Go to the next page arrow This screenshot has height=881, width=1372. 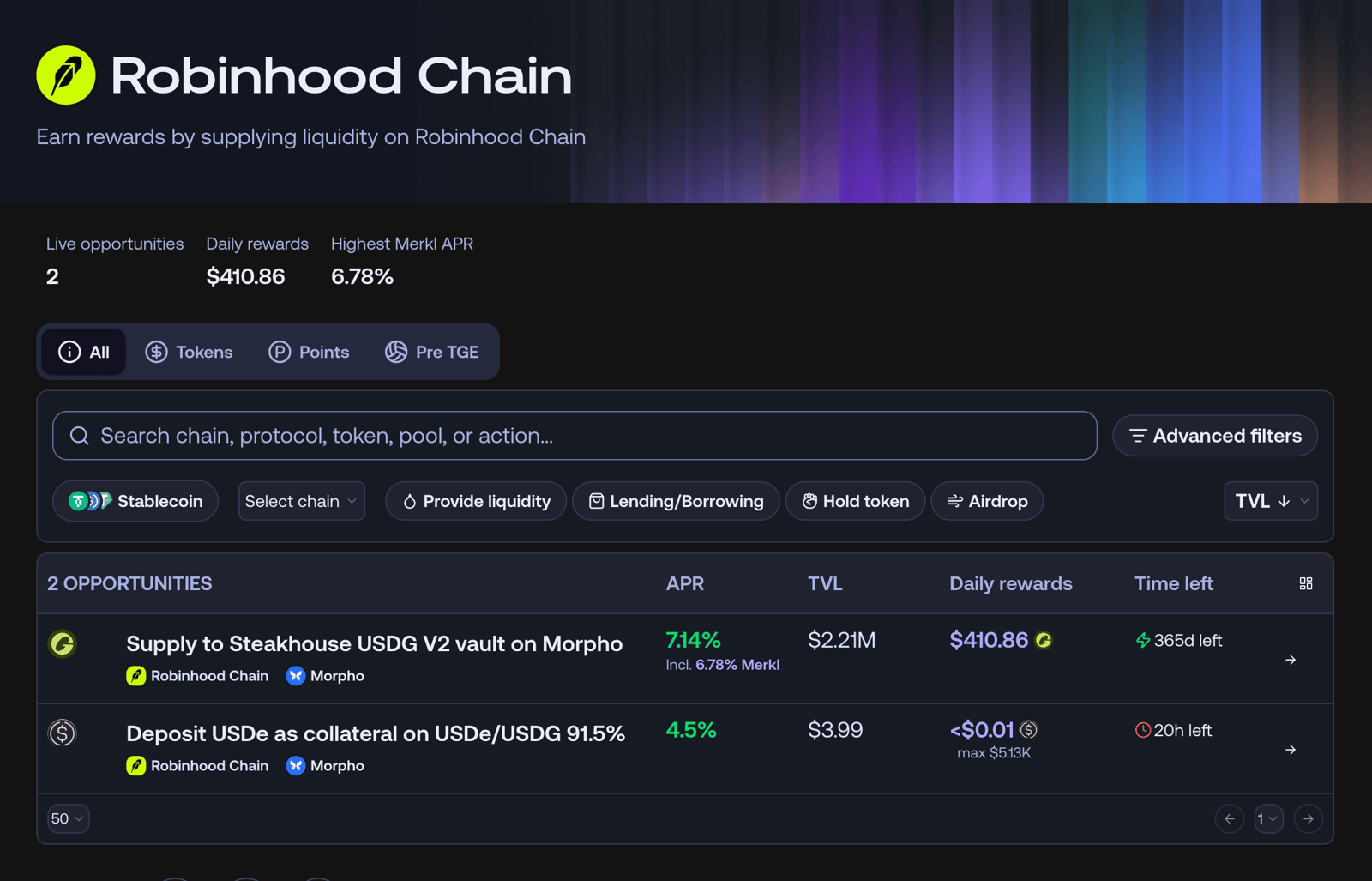click(1309, 818)
